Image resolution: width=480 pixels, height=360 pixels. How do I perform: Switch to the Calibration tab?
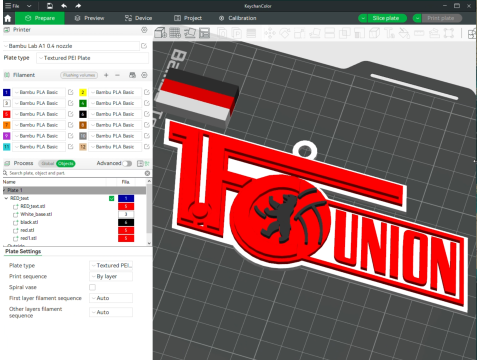coord(238,18)
